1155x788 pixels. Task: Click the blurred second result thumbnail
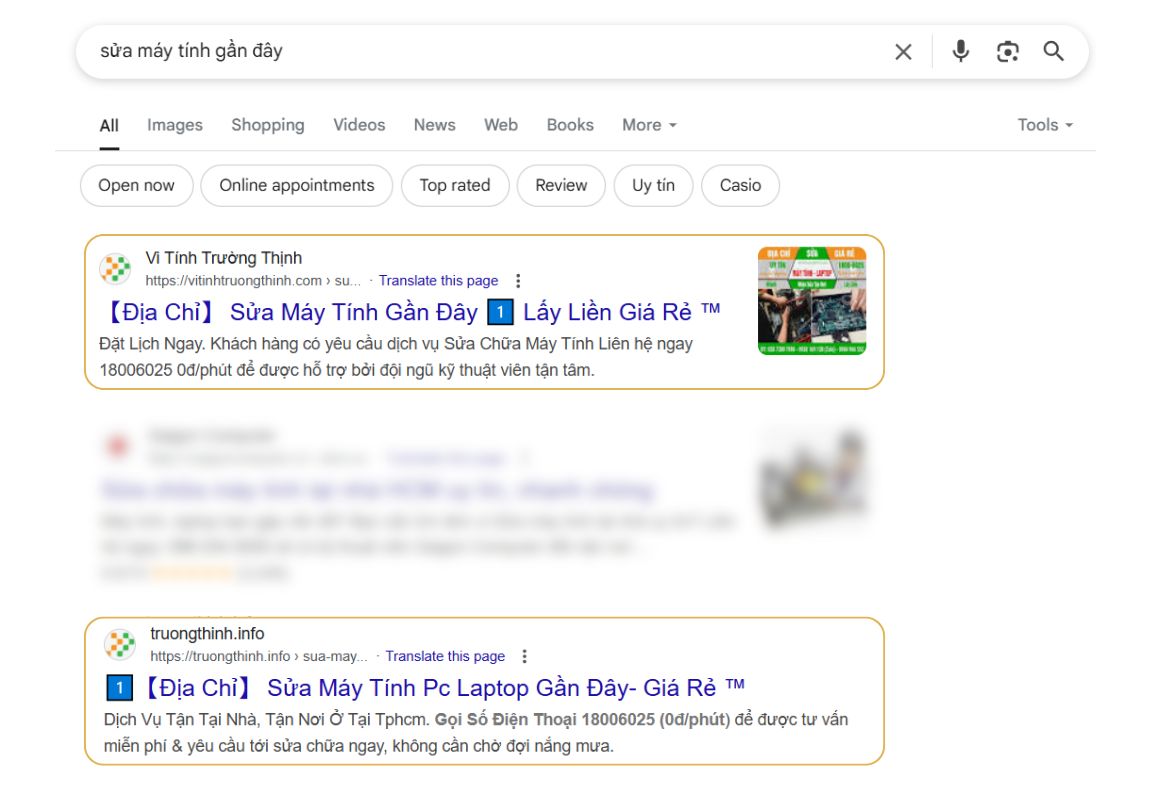coord(812,478)
